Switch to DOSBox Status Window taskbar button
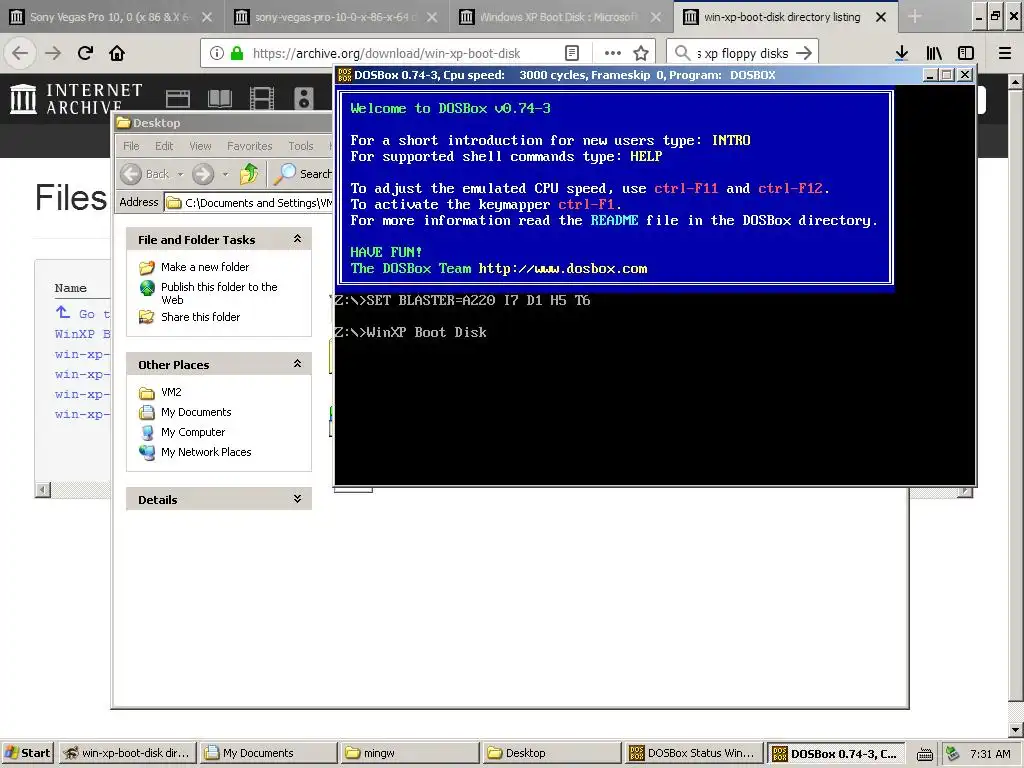This screenshot has height=768, width=1024. (694, 753)
